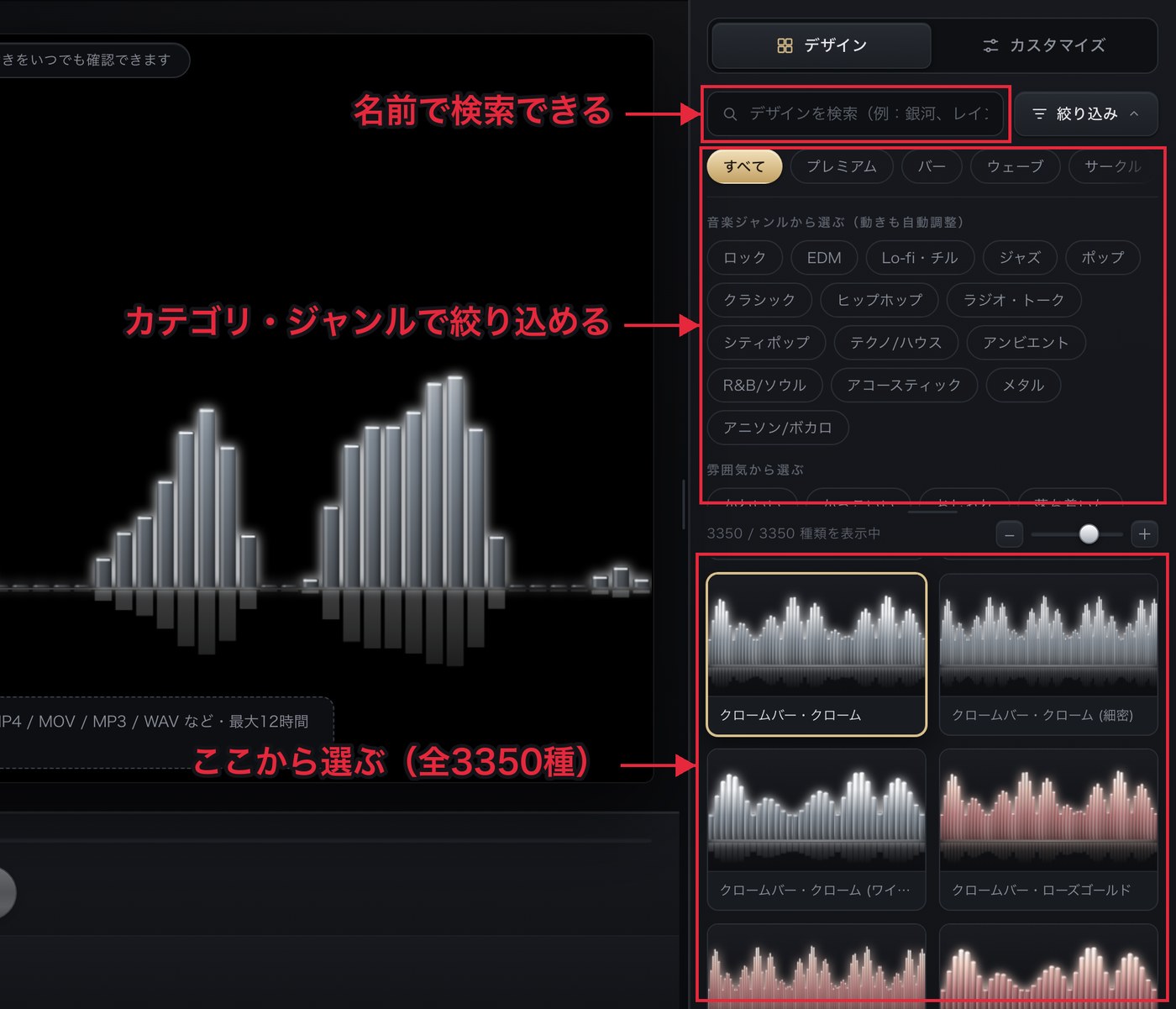Click the thumbnail size slider handle

1089,534
